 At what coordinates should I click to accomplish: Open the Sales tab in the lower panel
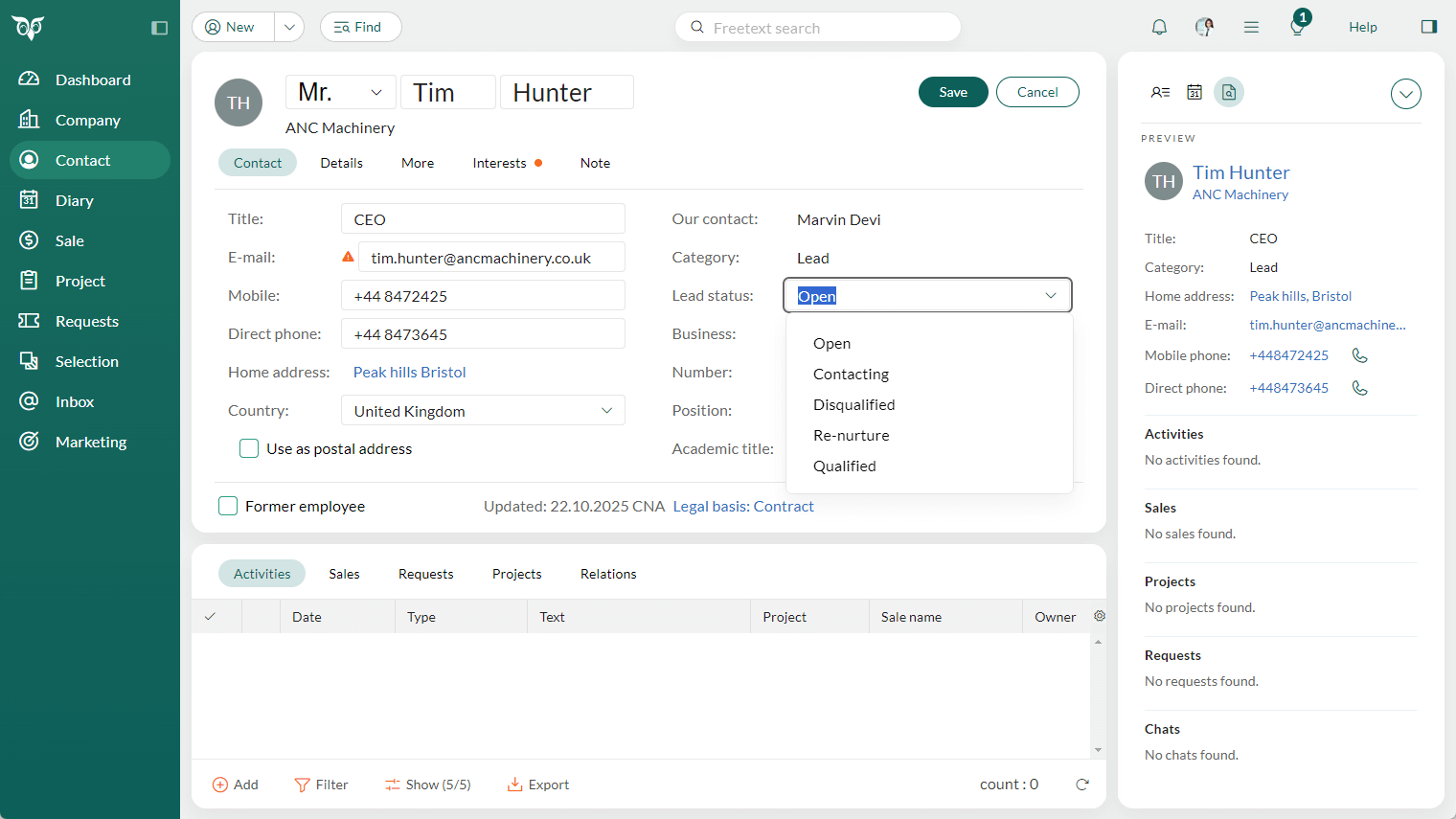[x=344, y=573]
